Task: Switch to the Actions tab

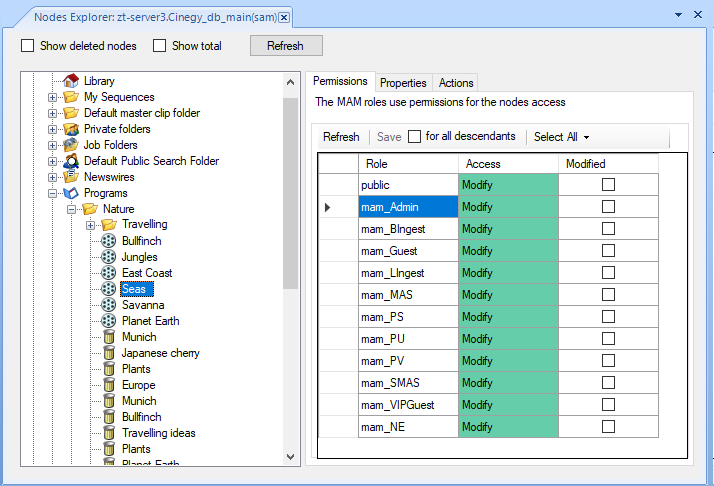Action: click(x=456, y=83)
